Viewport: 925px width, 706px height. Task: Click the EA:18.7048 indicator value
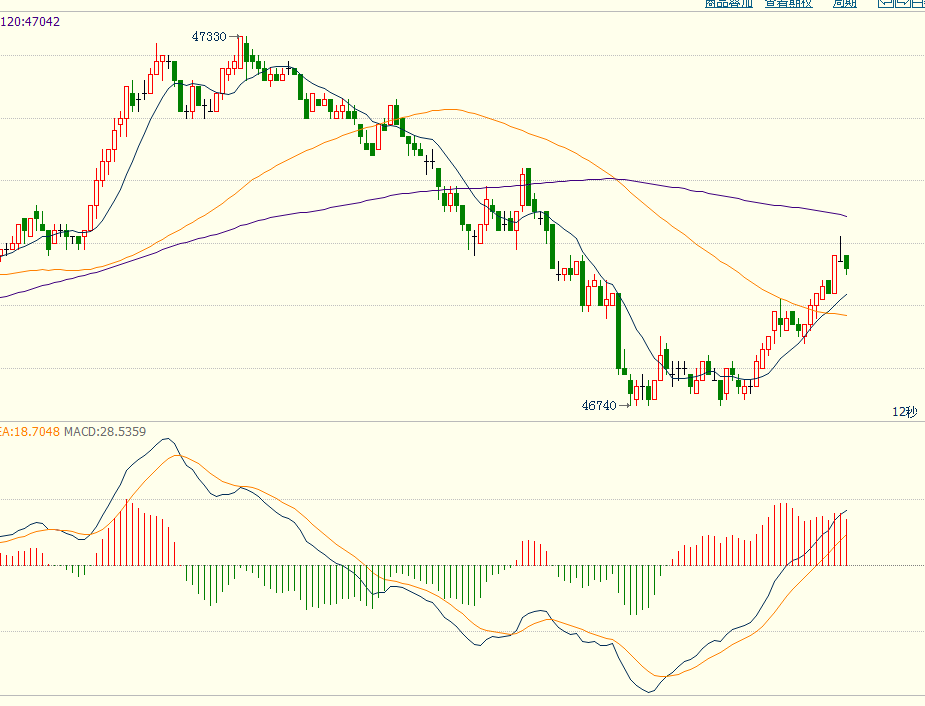tap(29, 432)
